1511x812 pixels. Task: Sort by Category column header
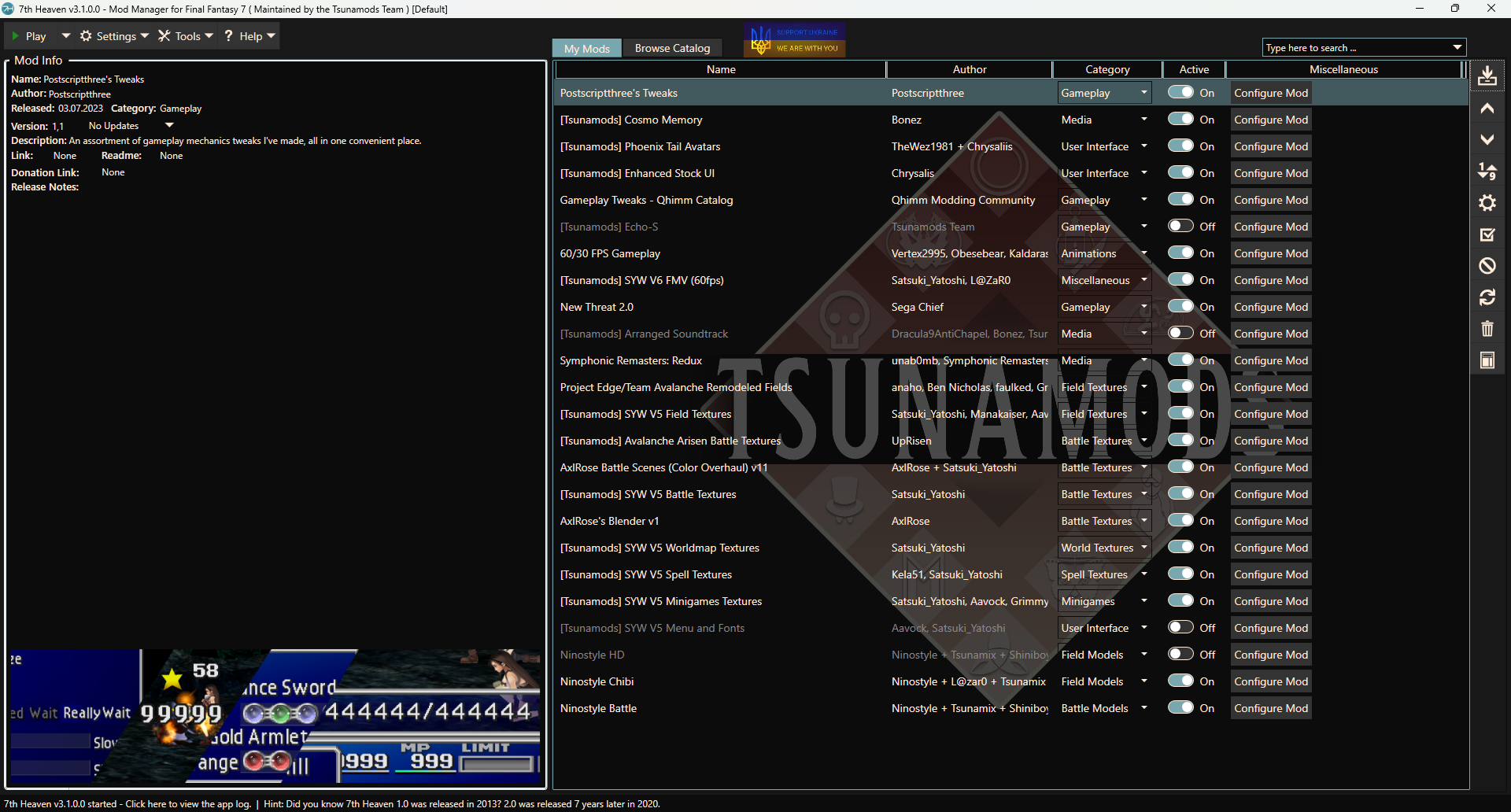[x=1107, y=69]
